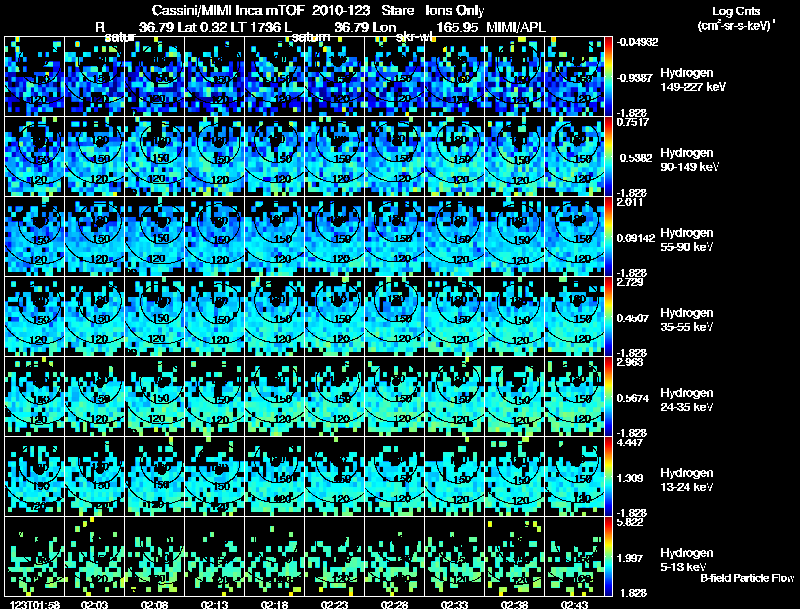This screenshot has height=609, width=800.
Task: Select the 90-149 keV panel at 02:03
Action: point(94,156)
